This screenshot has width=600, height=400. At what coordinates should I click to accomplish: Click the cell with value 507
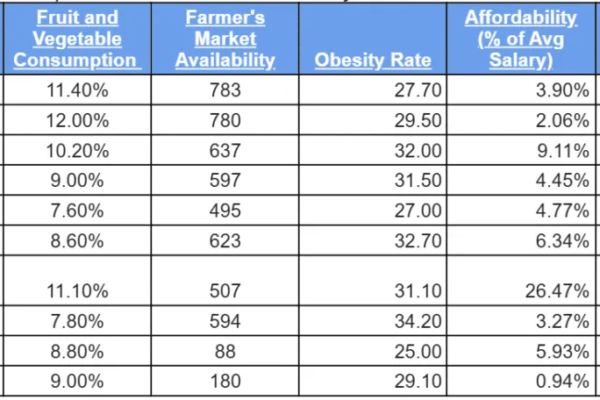225,290
